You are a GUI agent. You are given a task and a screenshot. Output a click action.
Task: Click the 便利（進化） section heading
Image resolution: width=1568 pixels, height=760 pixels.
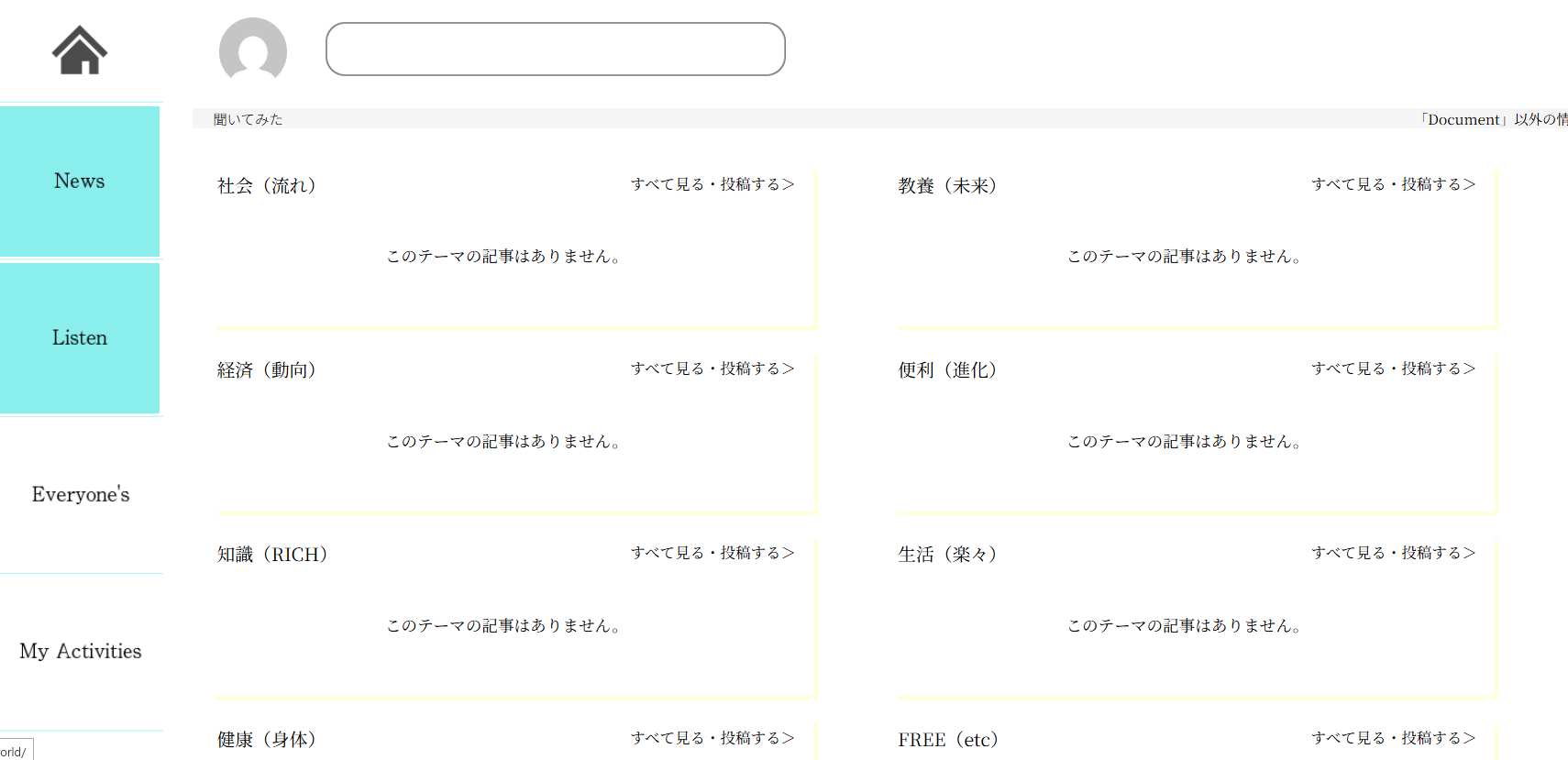click(949, 370)
